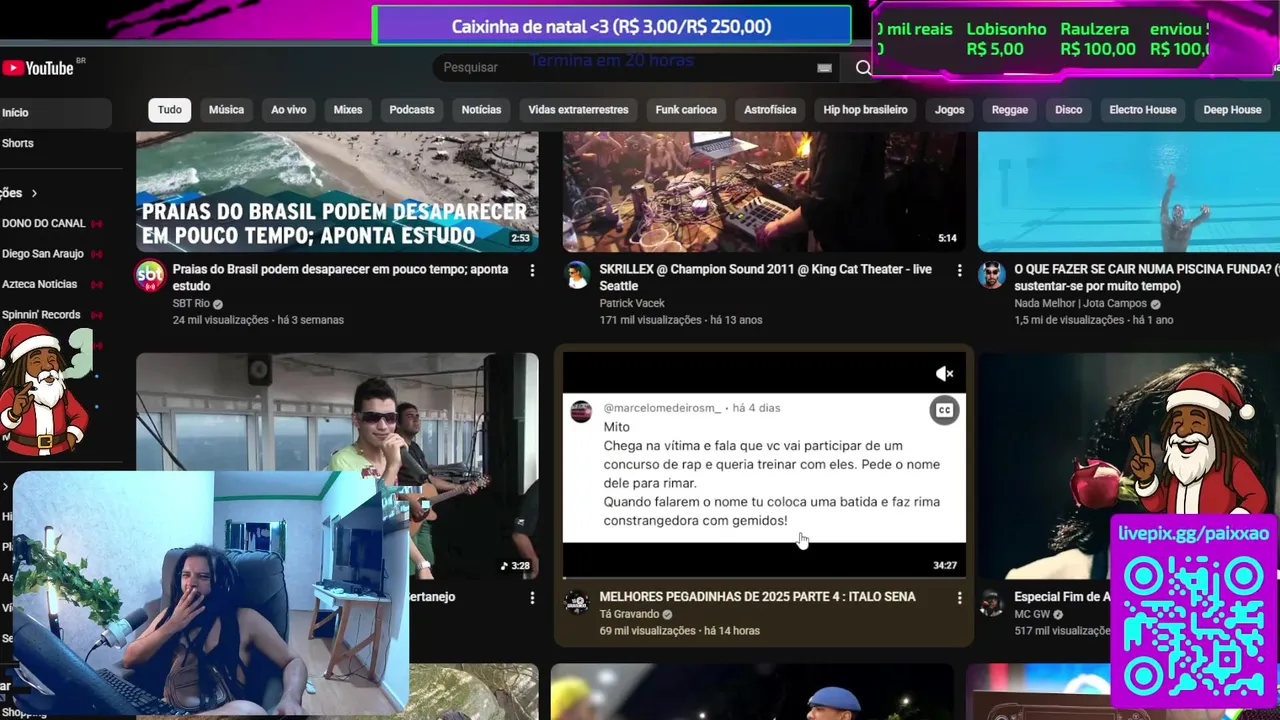The width and height of the screenshot is (1280, 720).
Task: Select the Funk carioca chip
Action: (686, 110)
